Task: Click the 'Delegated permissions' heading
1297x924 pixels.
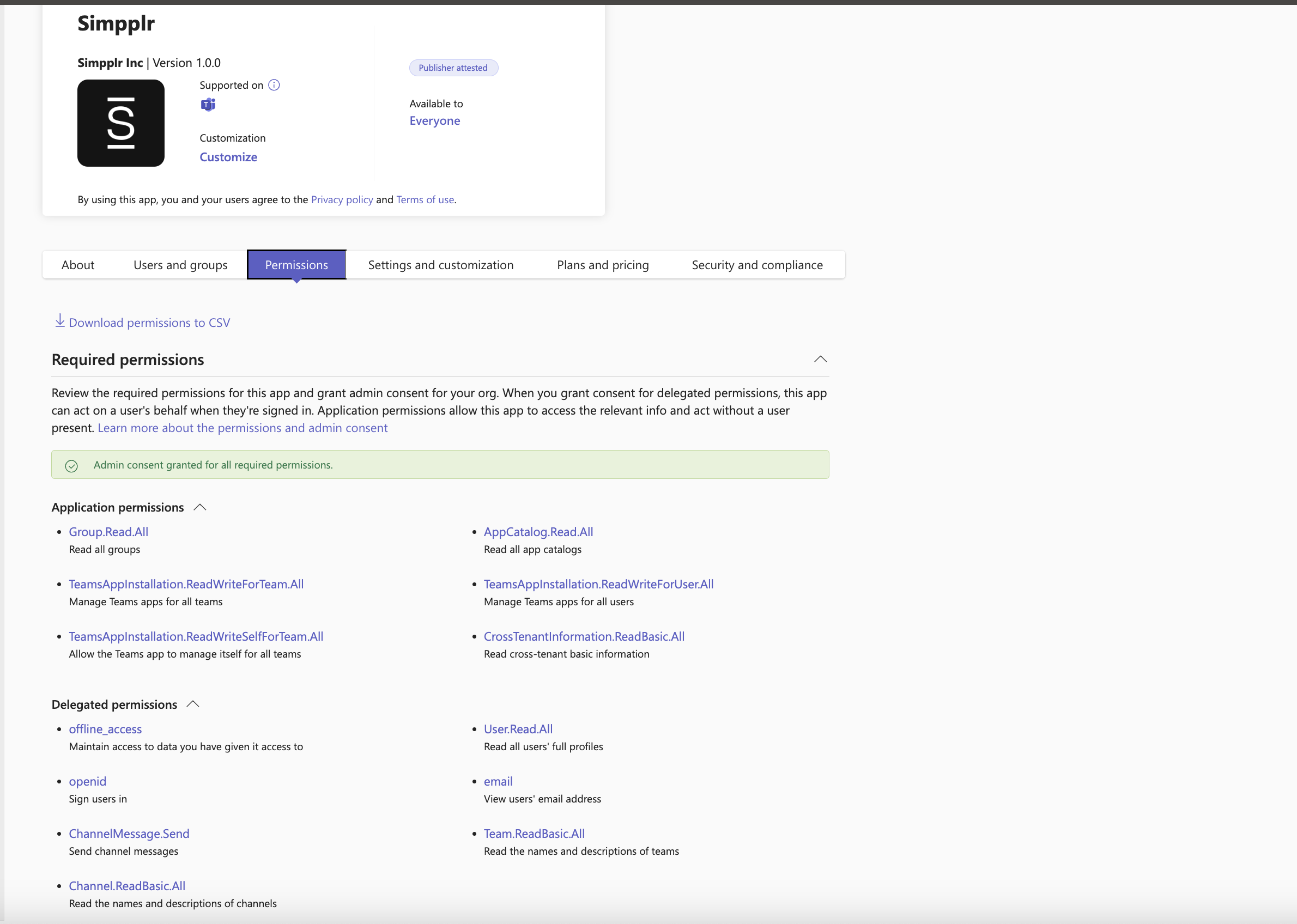Action: click(114, 704)
